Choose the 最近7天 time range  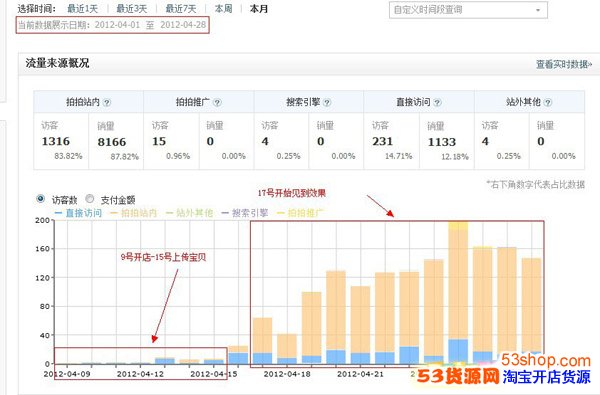point(181,8)
